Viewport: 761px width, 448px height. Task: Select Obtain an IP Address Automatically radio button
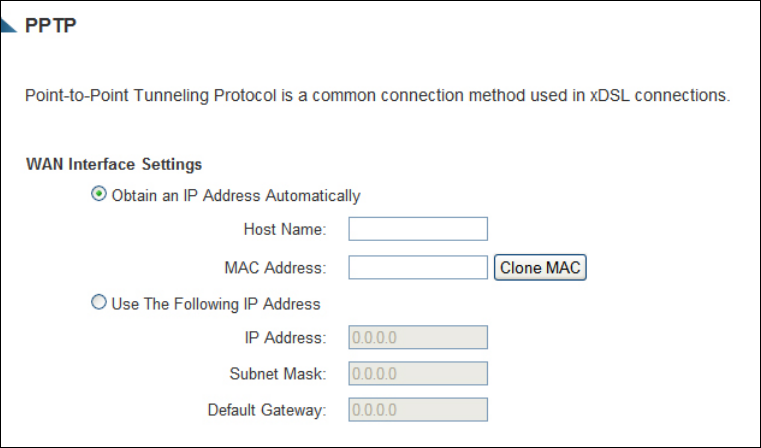click(99, 194)
